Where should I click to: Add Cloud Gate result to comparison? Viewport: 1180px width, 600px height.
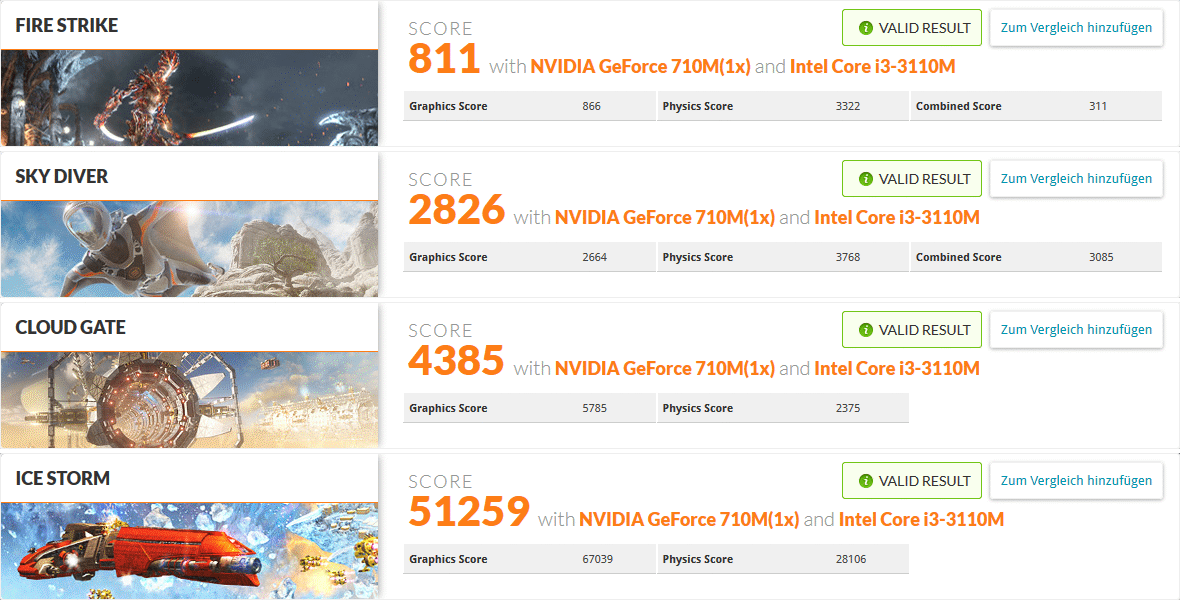click(1076, 330)
